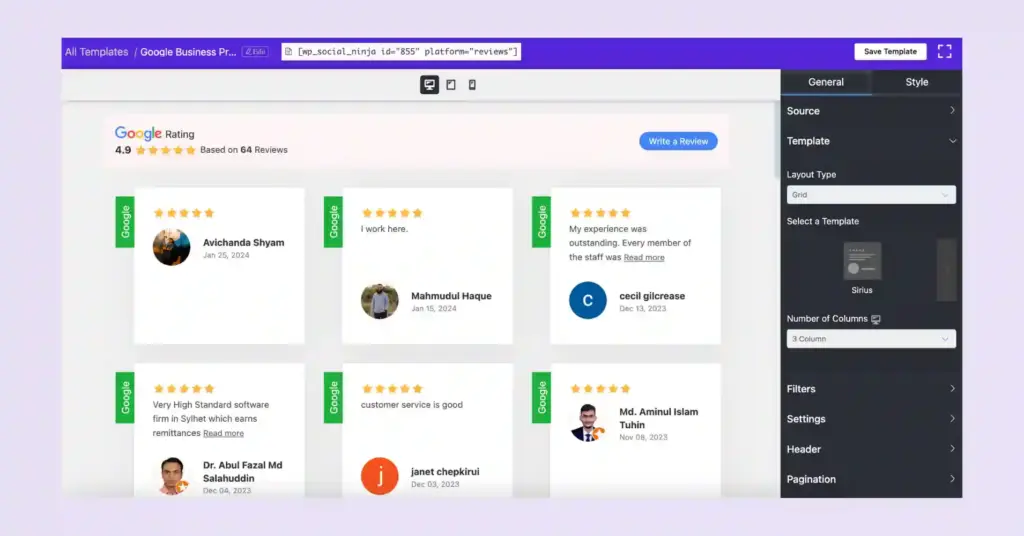Screen dimensions: 1024x536
Task: Switch to the General tab
Action: (x=826, y=82)
